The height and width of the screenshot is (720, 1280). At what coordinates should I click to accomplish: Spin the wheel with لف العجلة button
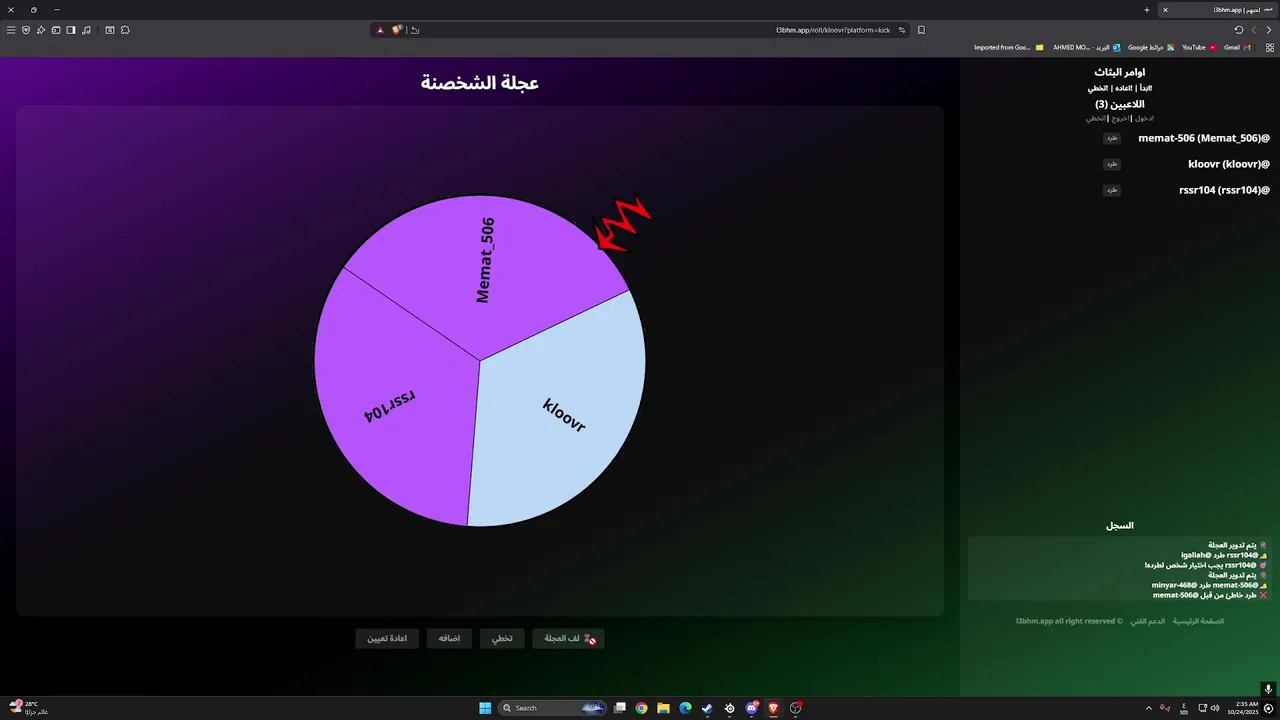coord(568,638)
